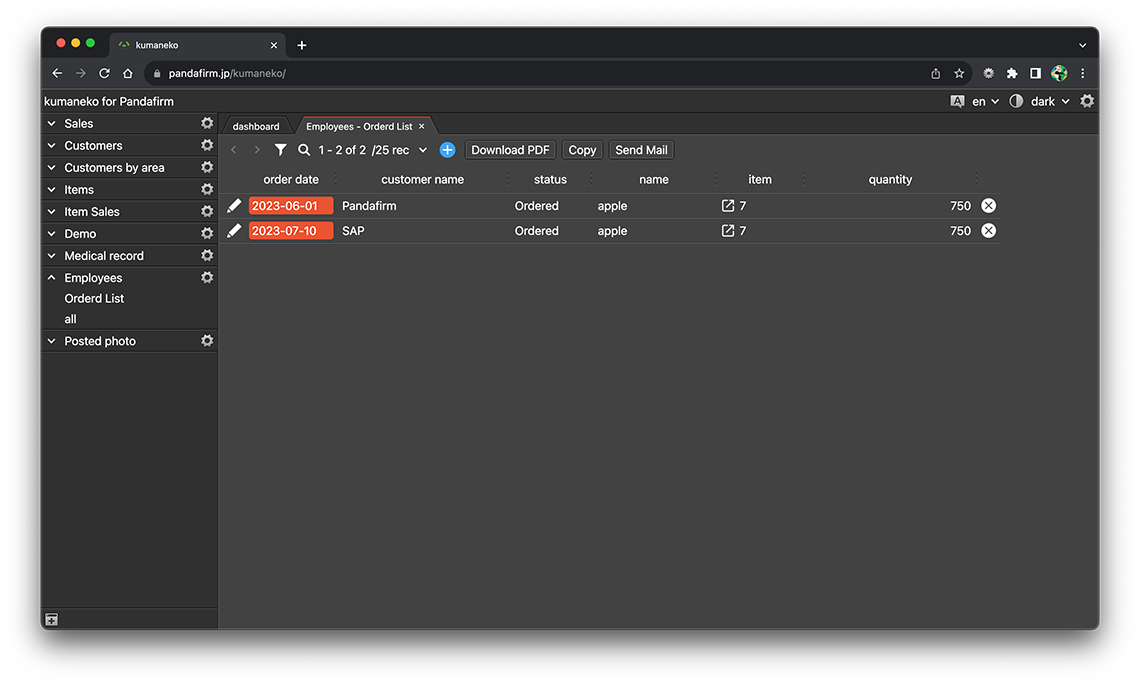Click the search magnifier icon in toolbar

click(x=304, y=150)
